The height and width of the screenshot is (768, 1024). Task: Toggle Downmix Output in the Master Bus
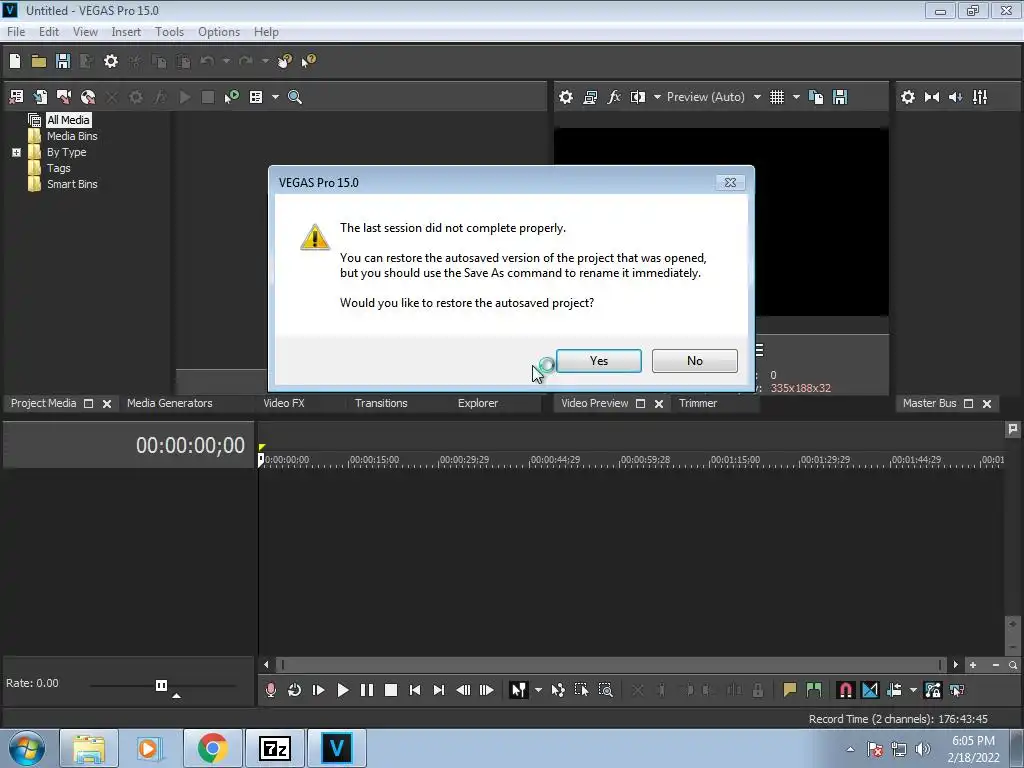tap(932, 97)
